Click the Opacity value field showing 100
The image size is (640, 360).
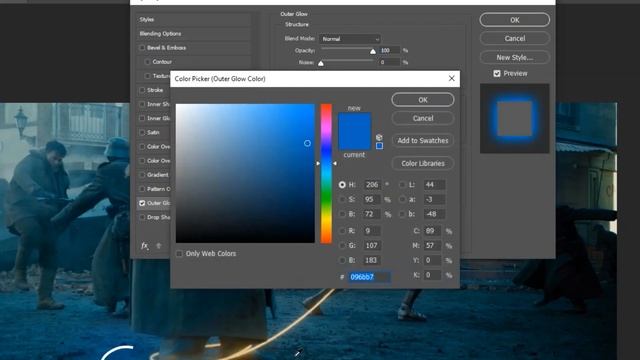pyautogui.click(x=389, y=50)
